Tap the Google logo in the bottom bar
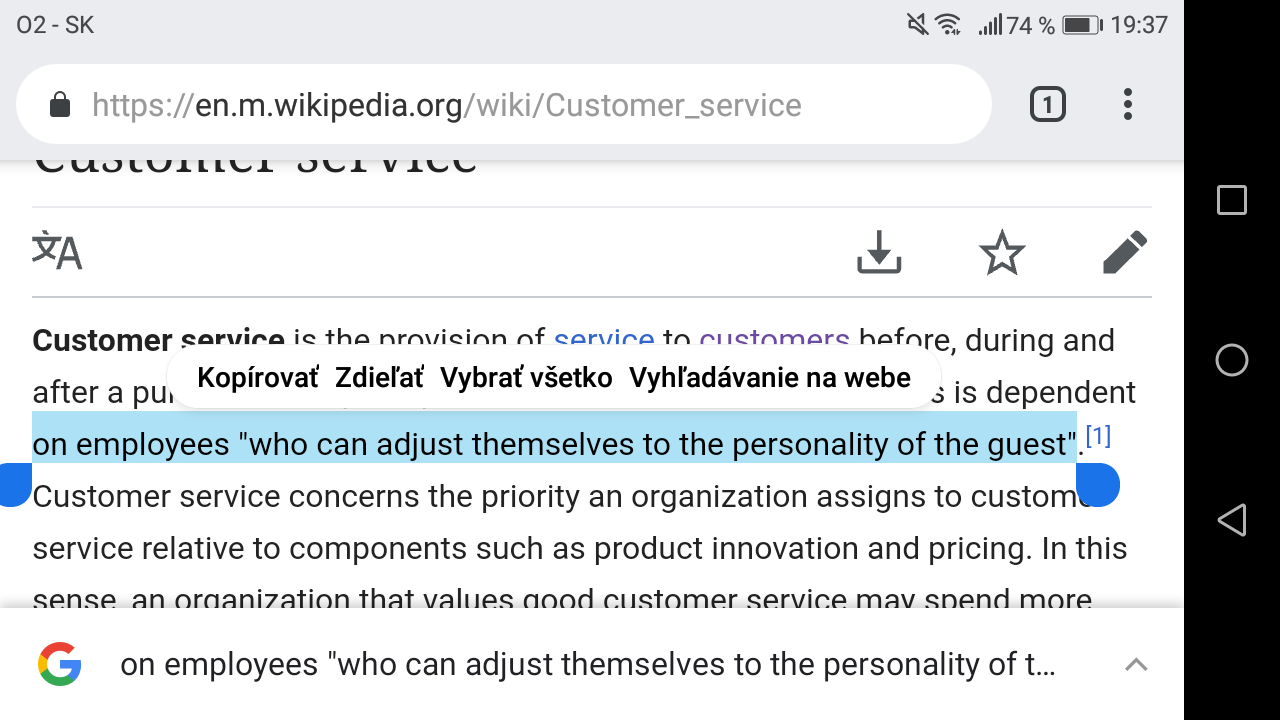This screenshot has height=720, width=1280. pos(60,664)
